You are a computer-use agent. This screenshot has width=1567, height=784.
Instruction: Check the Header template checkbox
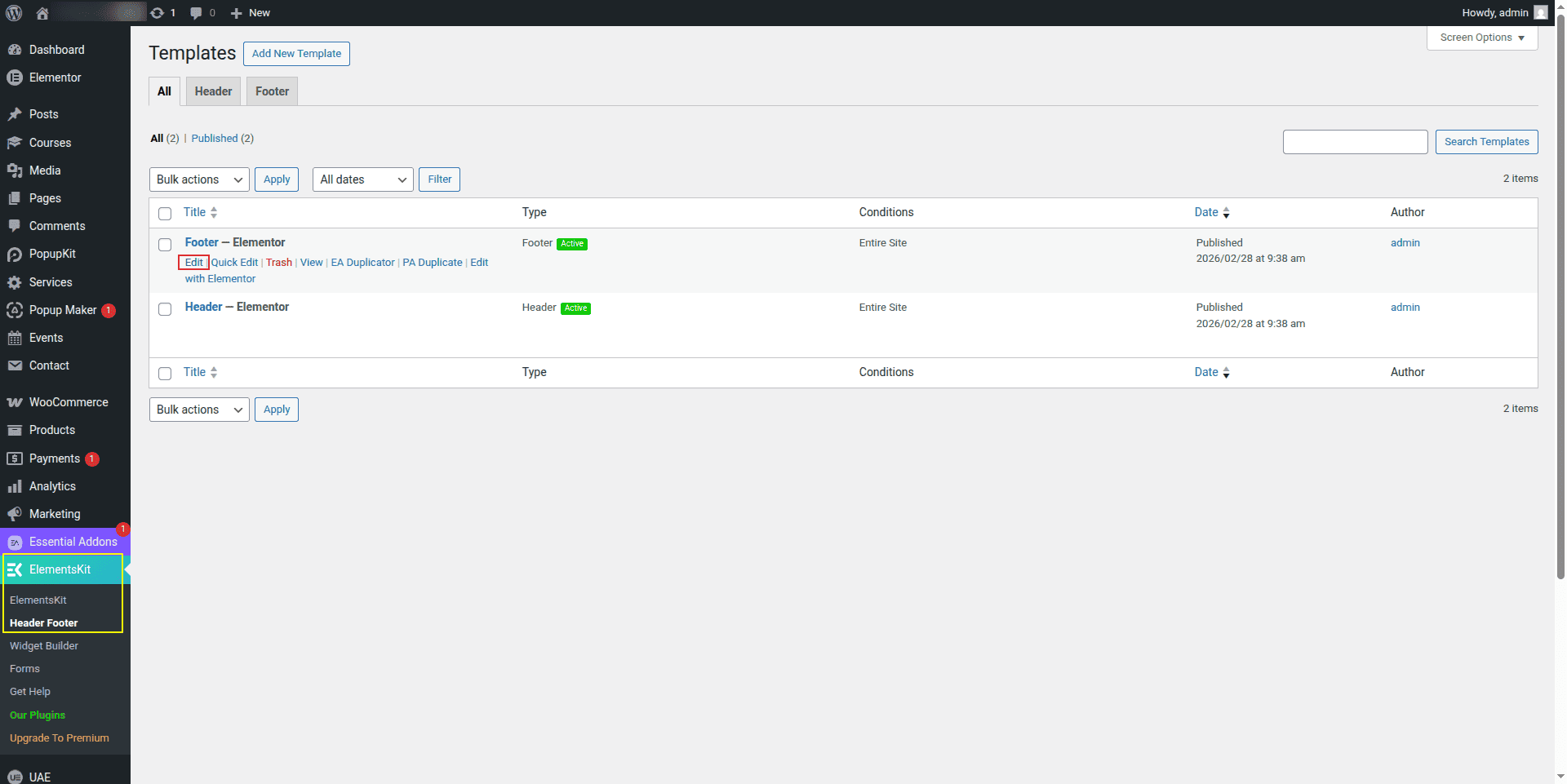[165, 309]
